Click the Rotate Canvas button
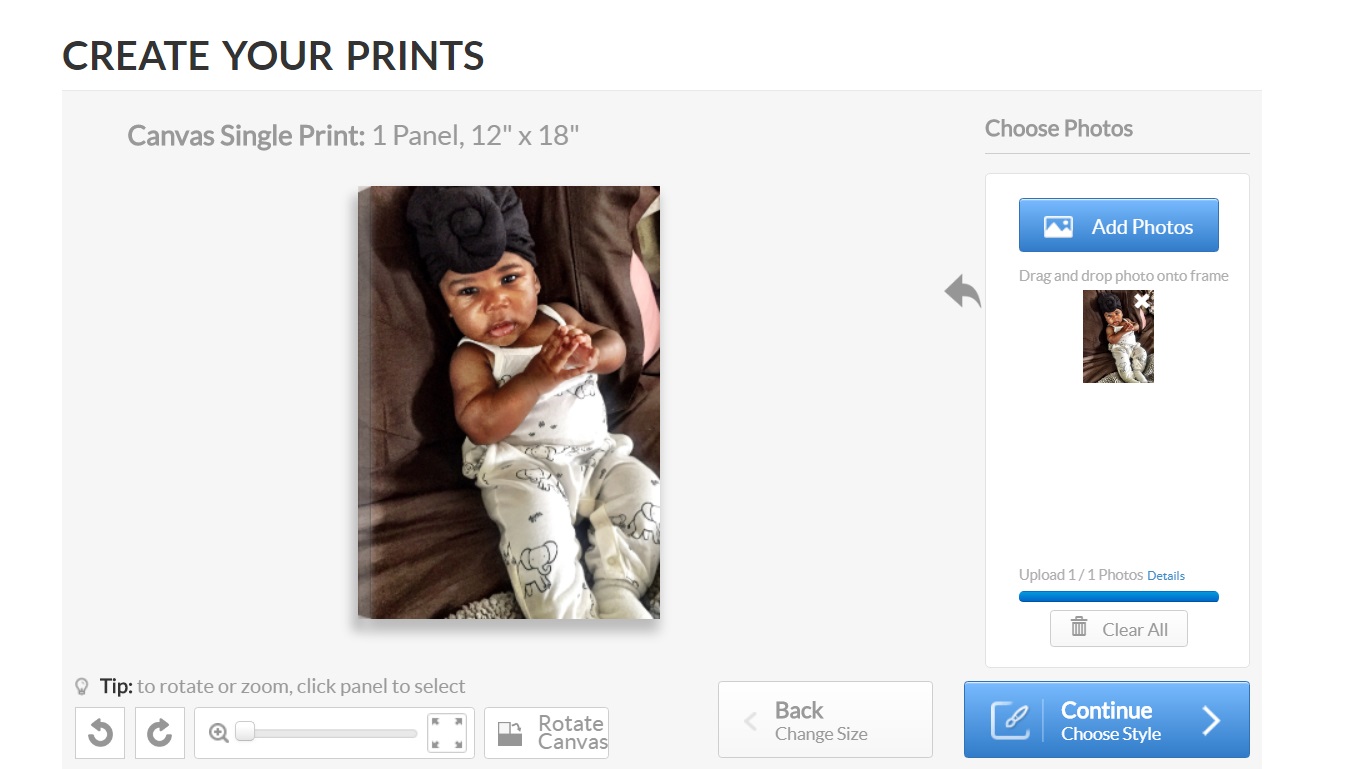Screen dimensions: 1347x769 (546, 733)
